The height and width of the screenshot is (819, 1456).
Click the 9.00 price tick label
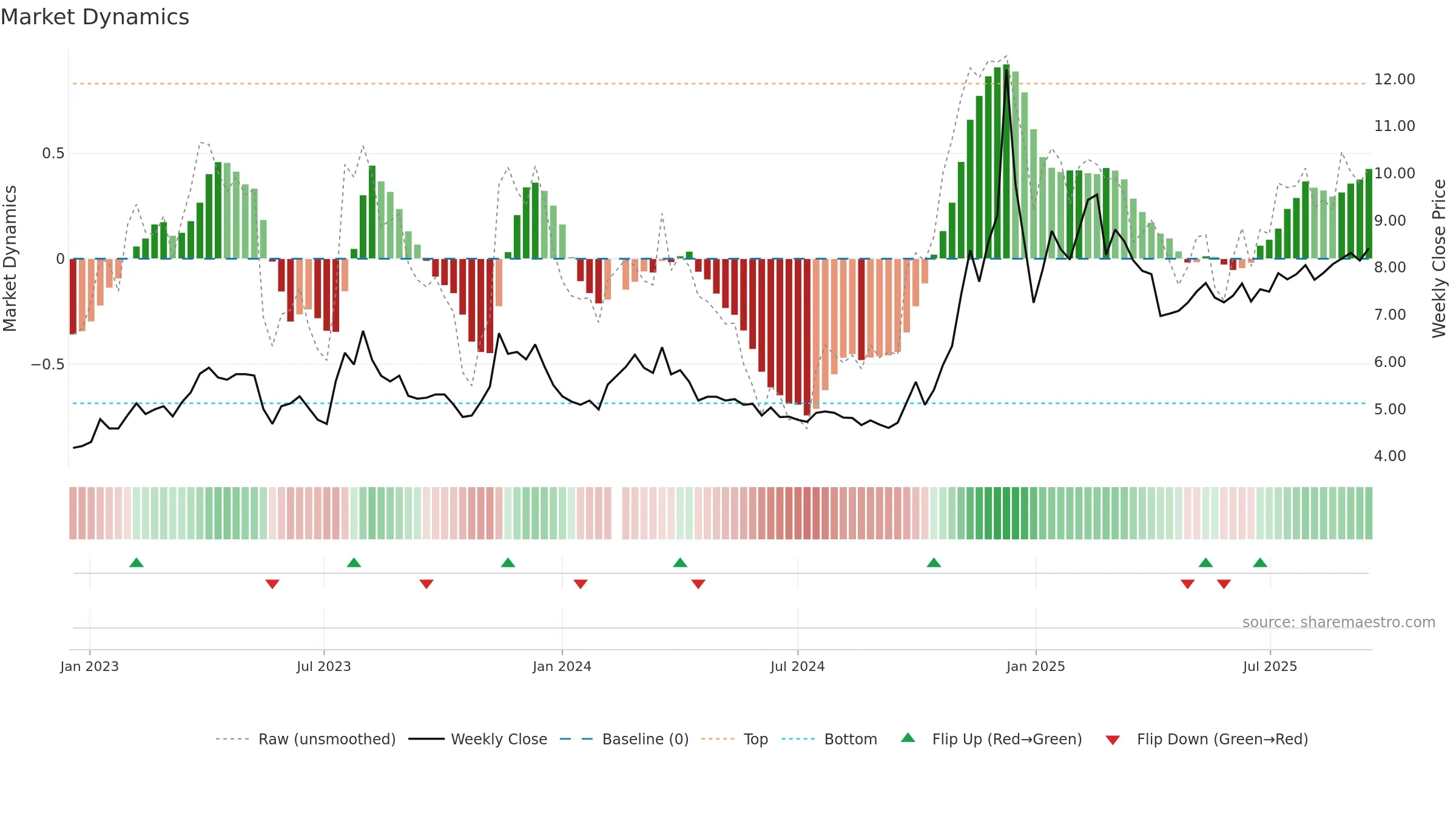[1390, 221]
